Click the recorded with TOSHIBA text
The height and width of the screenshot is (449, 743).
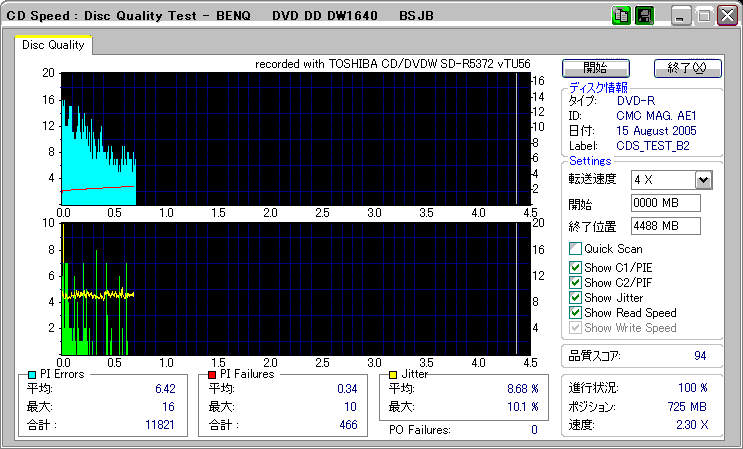coord(392,64)
